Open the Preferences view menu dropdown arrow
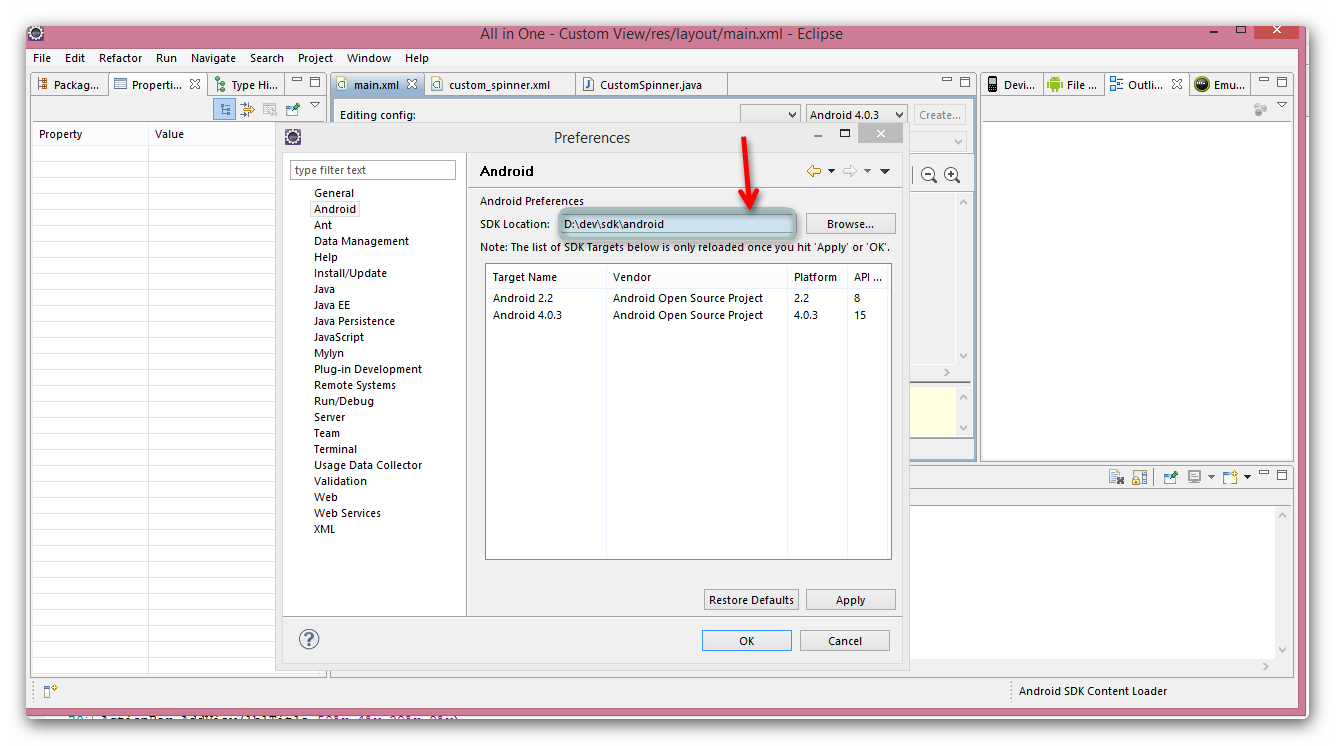This screenshot has height=746, width=1336. [x=885, y=171]
